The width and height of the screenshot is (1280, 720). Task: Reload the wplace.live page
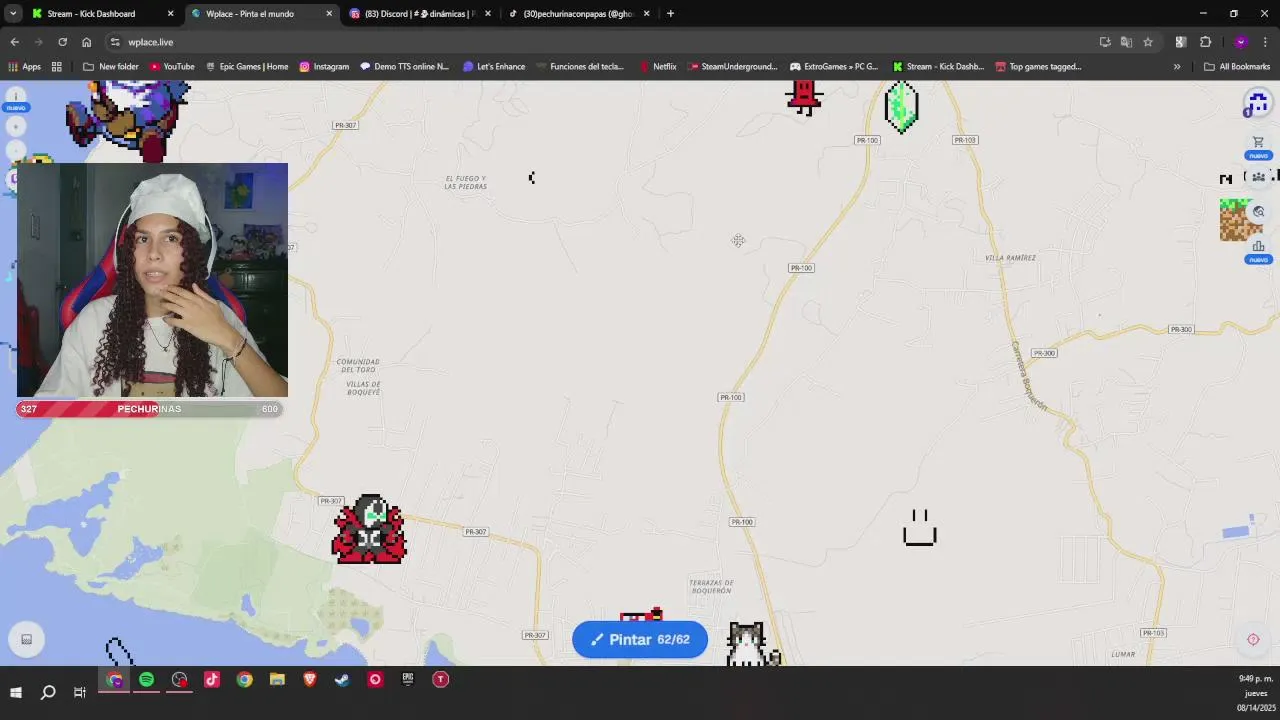(62, 42)
